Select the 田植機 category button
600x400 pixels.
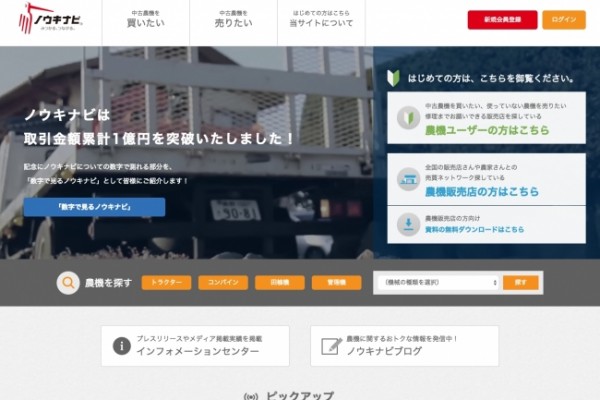280,282
